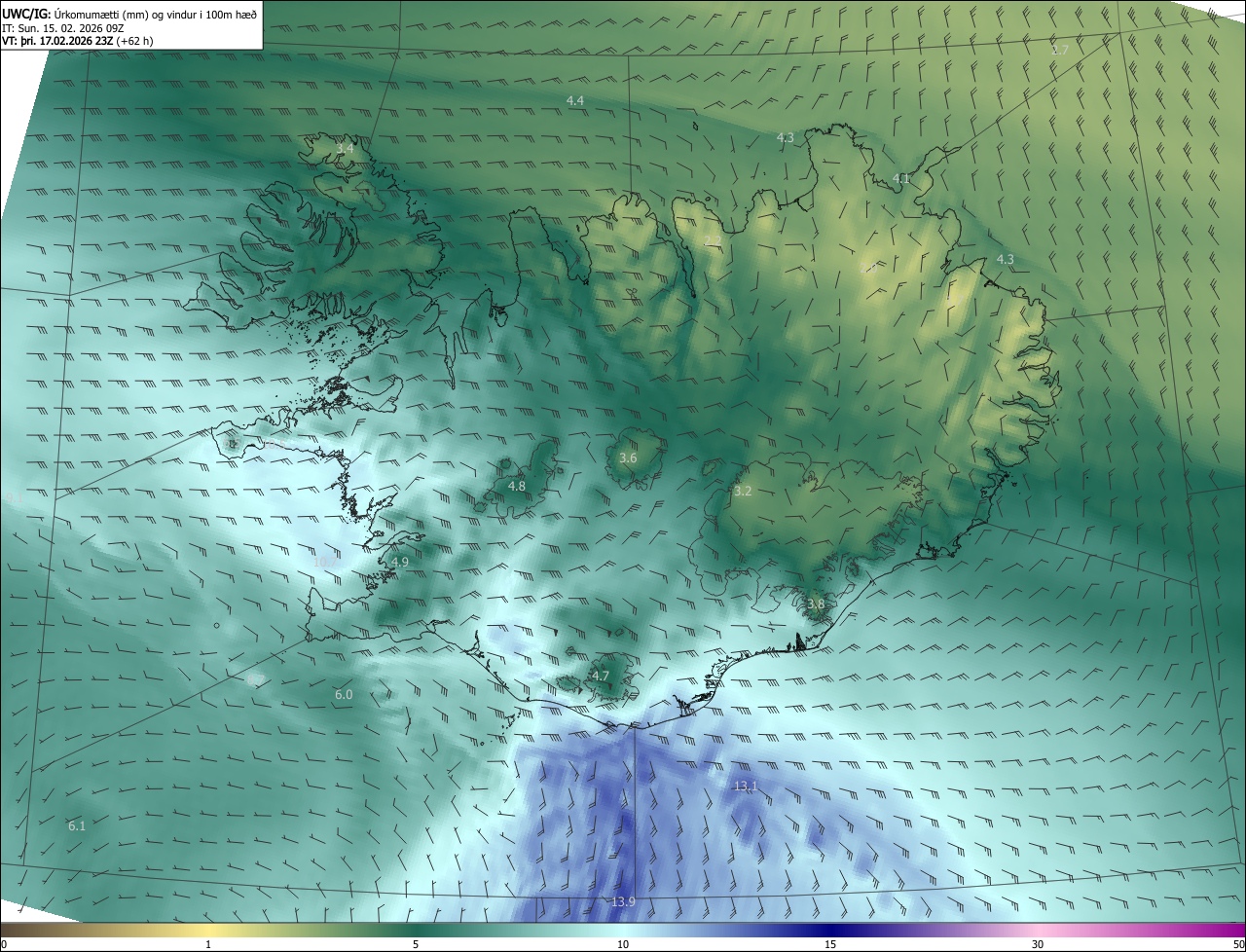Click the color scale tick label 10
1246x952 pixels.
click(623, 944)
